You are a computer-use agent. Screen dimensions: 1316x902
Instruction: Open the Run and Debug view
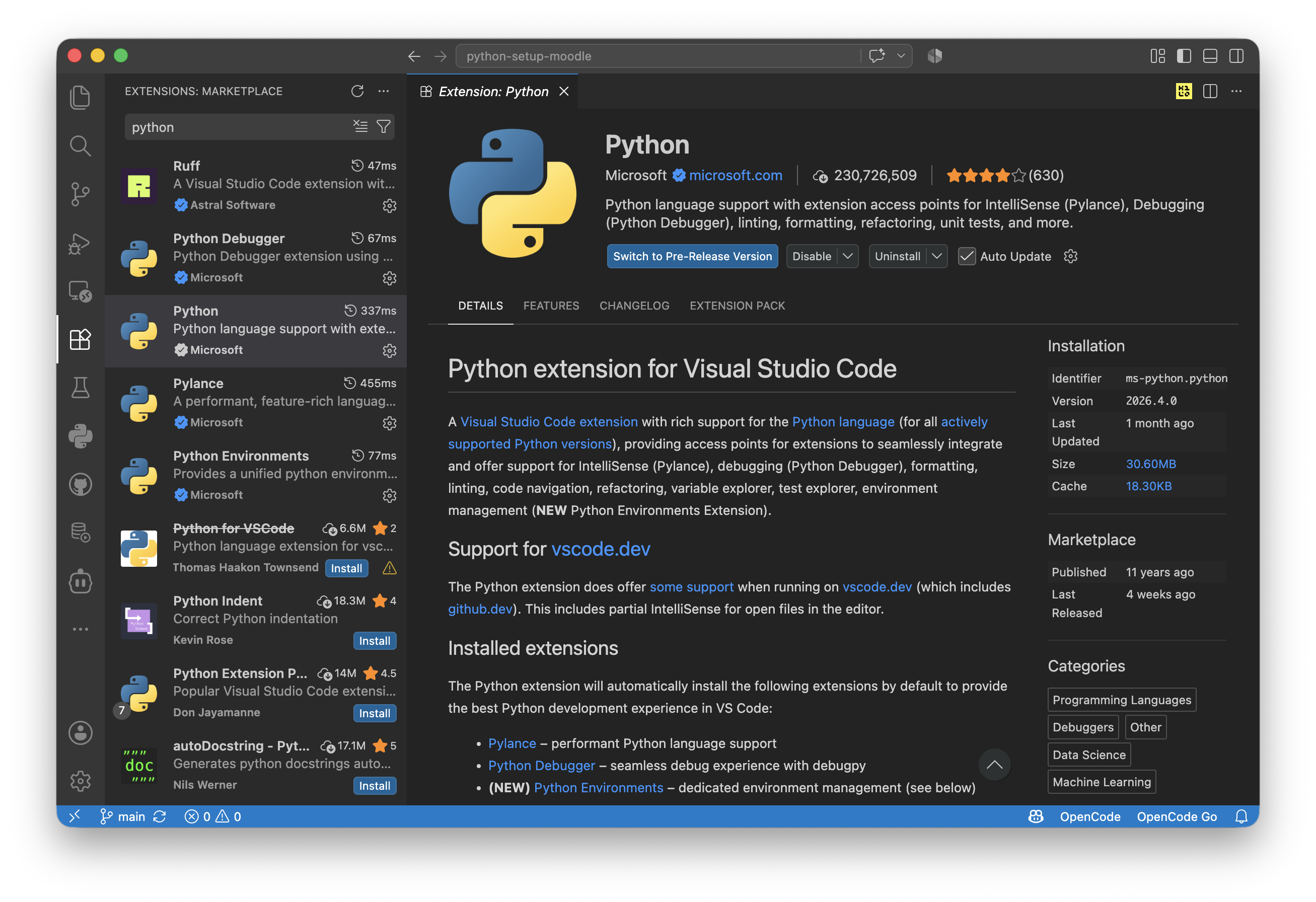point(80,243)
